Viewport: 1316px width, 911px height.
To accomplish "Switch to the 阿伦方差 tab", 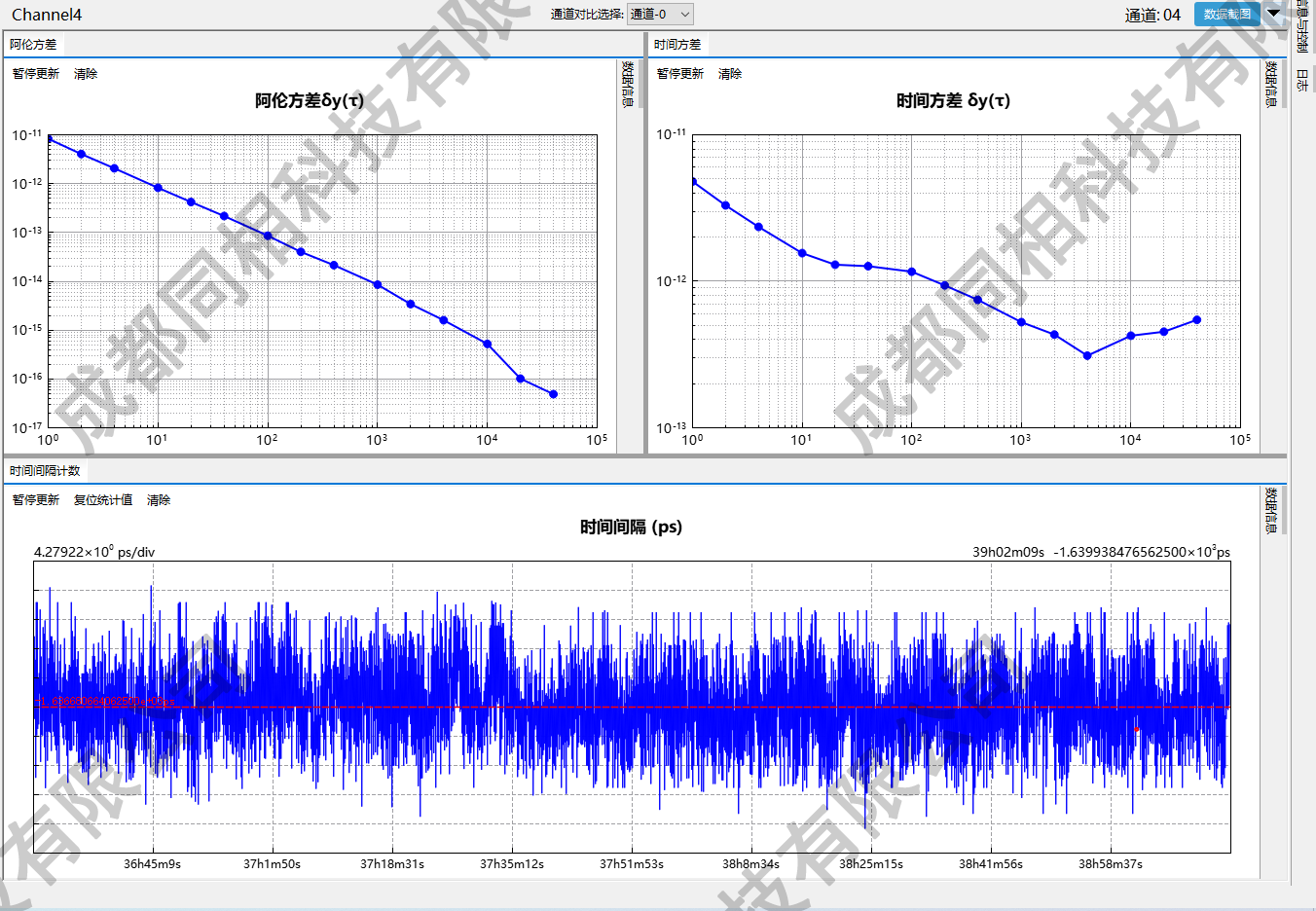I will pyautogui.click(x=34, y=45).
